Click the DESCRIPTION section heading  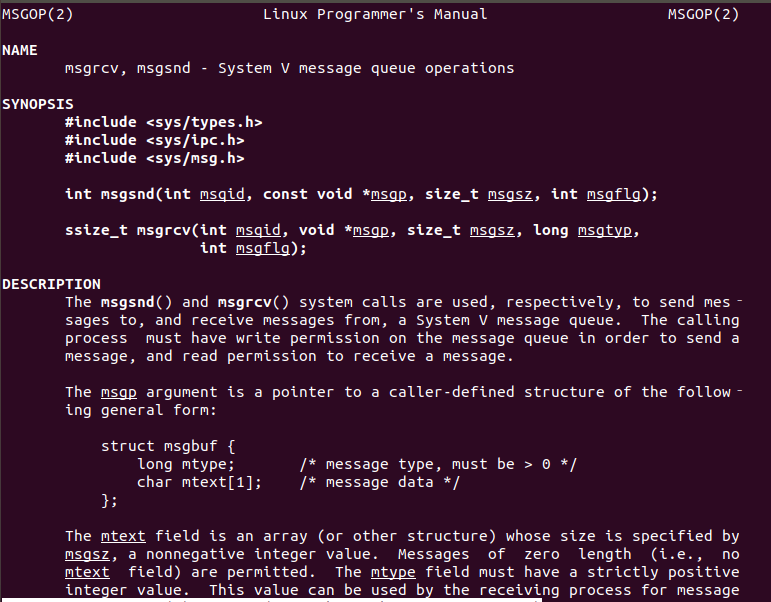(51, 284)
